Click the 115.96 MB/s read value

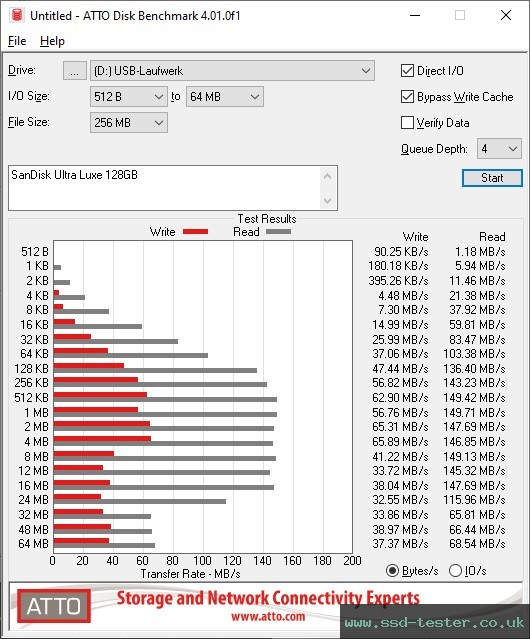[474, 500]
